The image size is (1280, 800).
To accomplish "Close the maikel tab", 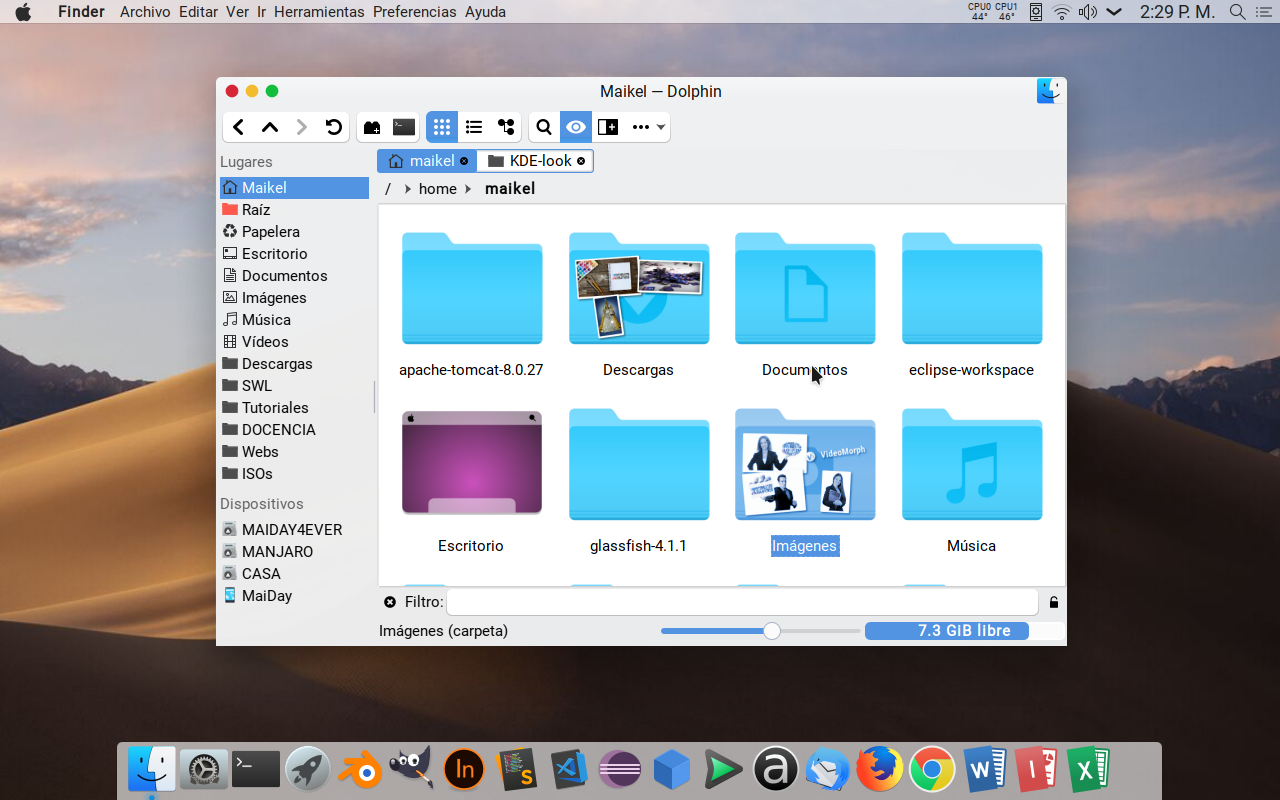I will (463, 161).
